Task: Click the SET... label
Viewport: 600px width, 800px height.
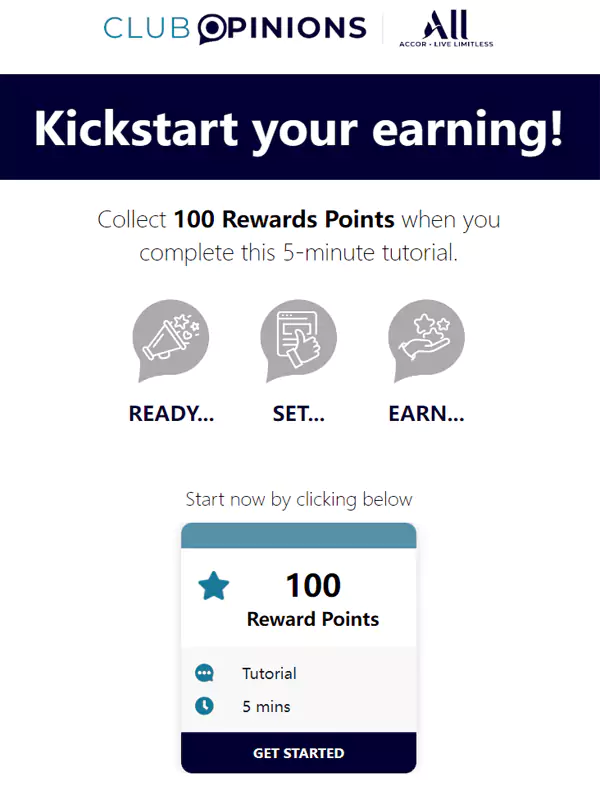Action: click(x=298, y=414)
